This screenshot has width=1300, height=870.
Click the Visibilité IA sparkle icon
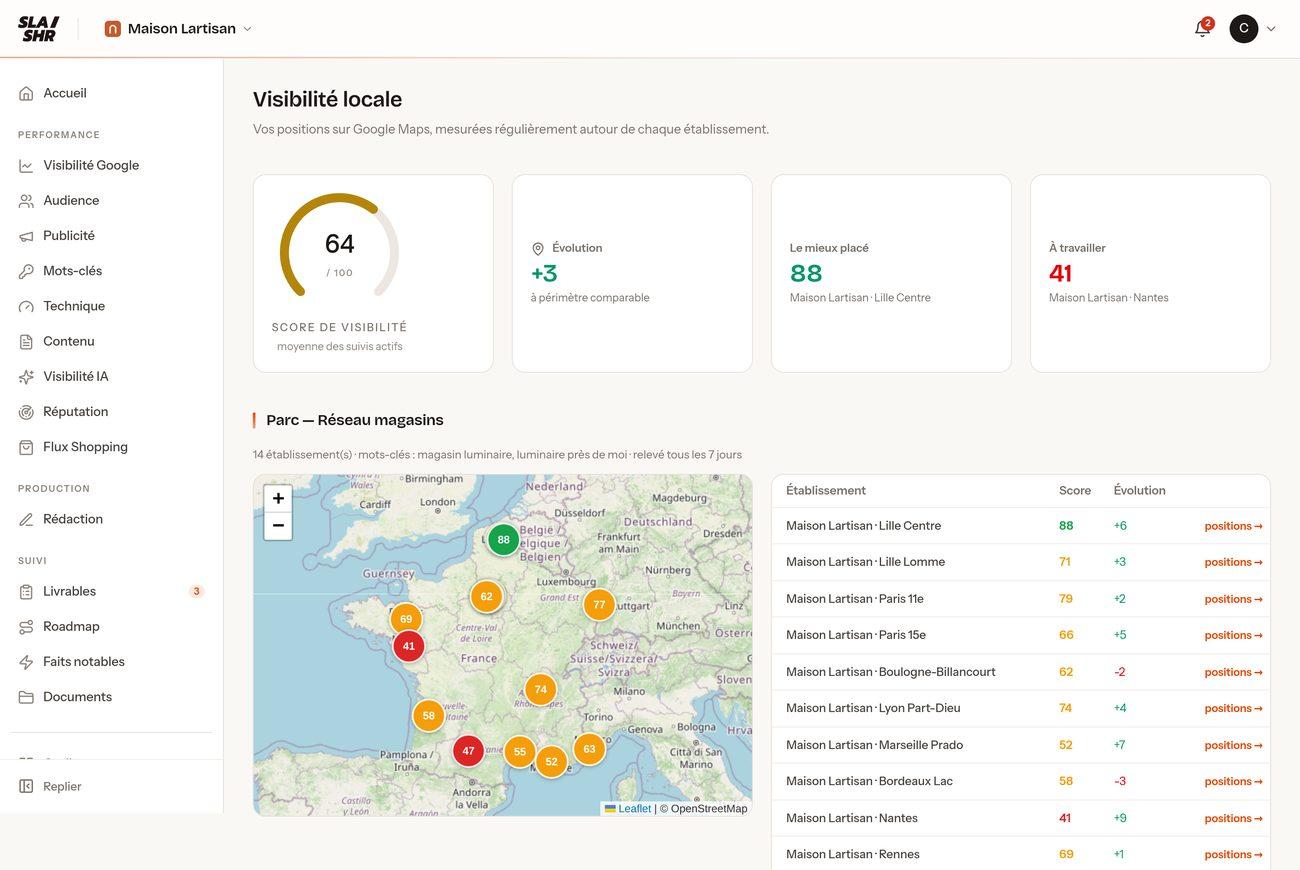(26, 377)
